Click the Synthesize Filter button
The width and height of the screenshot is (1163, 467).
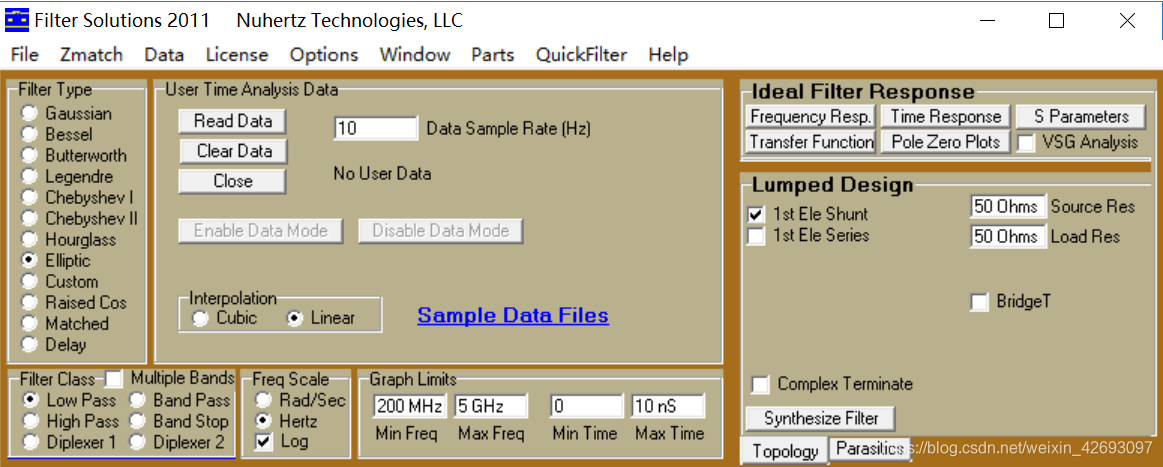tap(820, 418)
